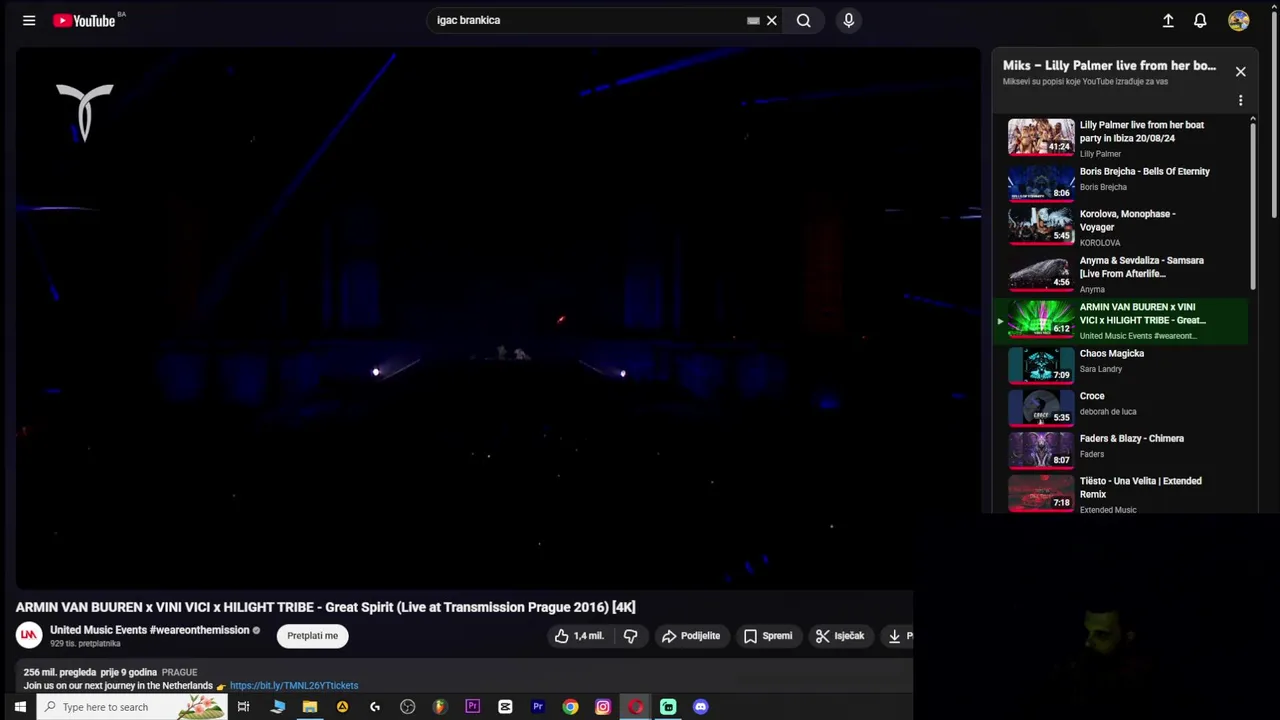Switch to the Opera browser taskbar icon

pyautogui.click(x=636, y=707)
